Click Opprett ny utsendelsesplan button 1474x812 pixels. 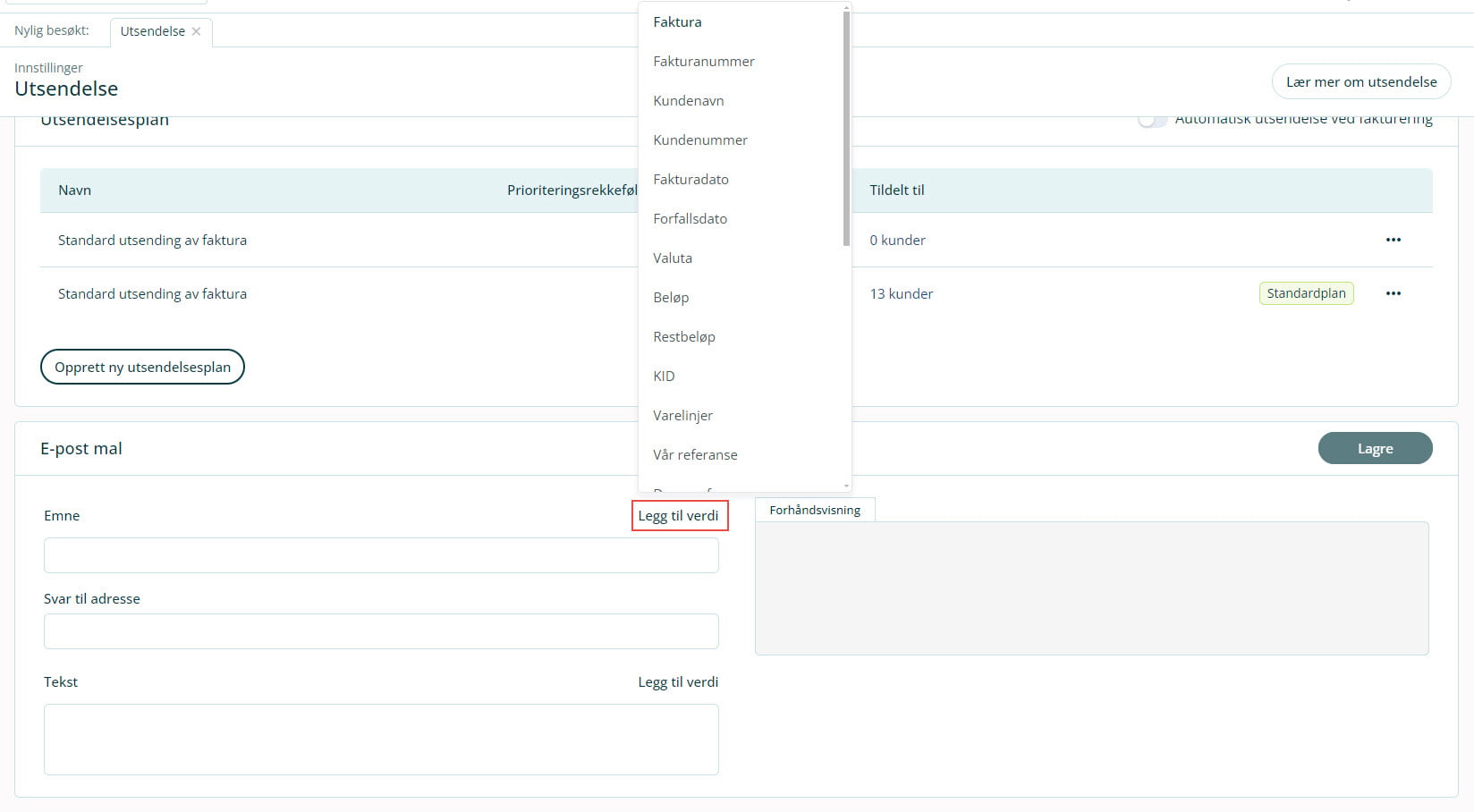pyautogui.click(x=142, y=368)
